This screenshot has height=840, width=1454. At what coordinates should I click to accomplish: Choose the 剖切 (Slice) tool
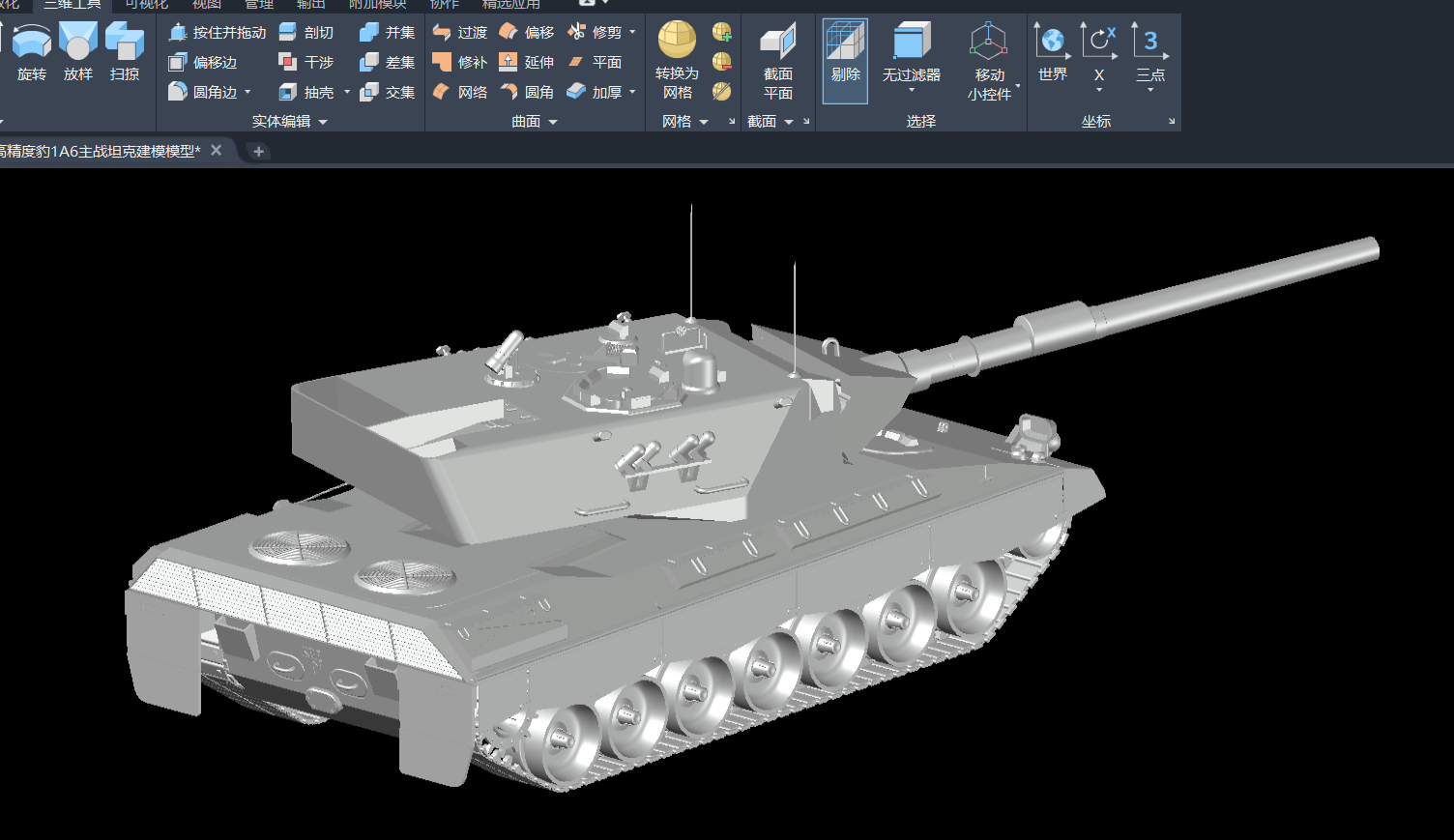pyautogui.click(x=305, y=32)
